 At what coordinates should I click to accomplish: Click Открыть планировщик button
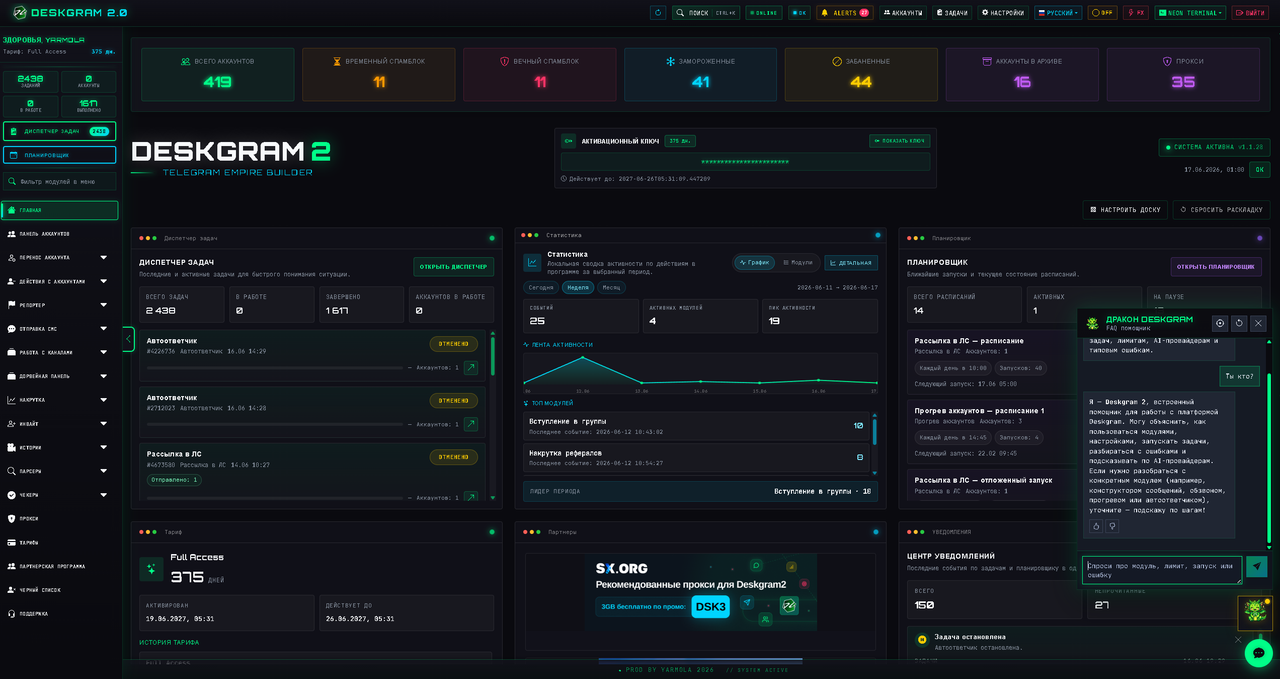click(x=1216, y=267)
